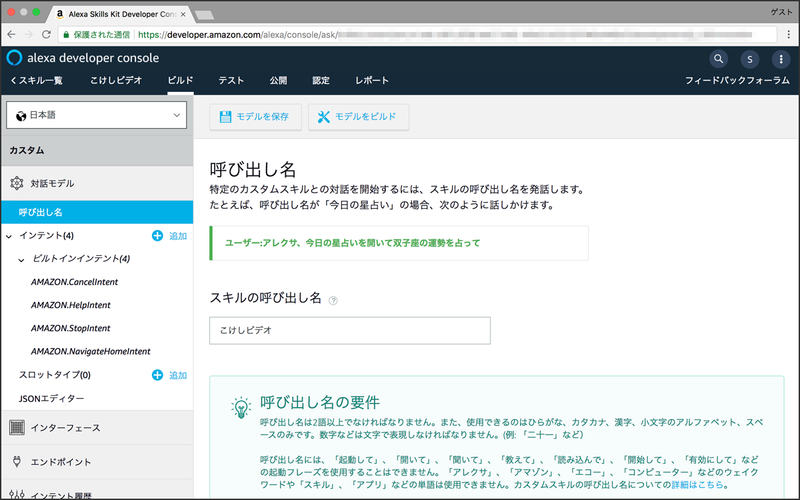
Task: Open フィードバックフォーラム link
Action: coord(737,80)
